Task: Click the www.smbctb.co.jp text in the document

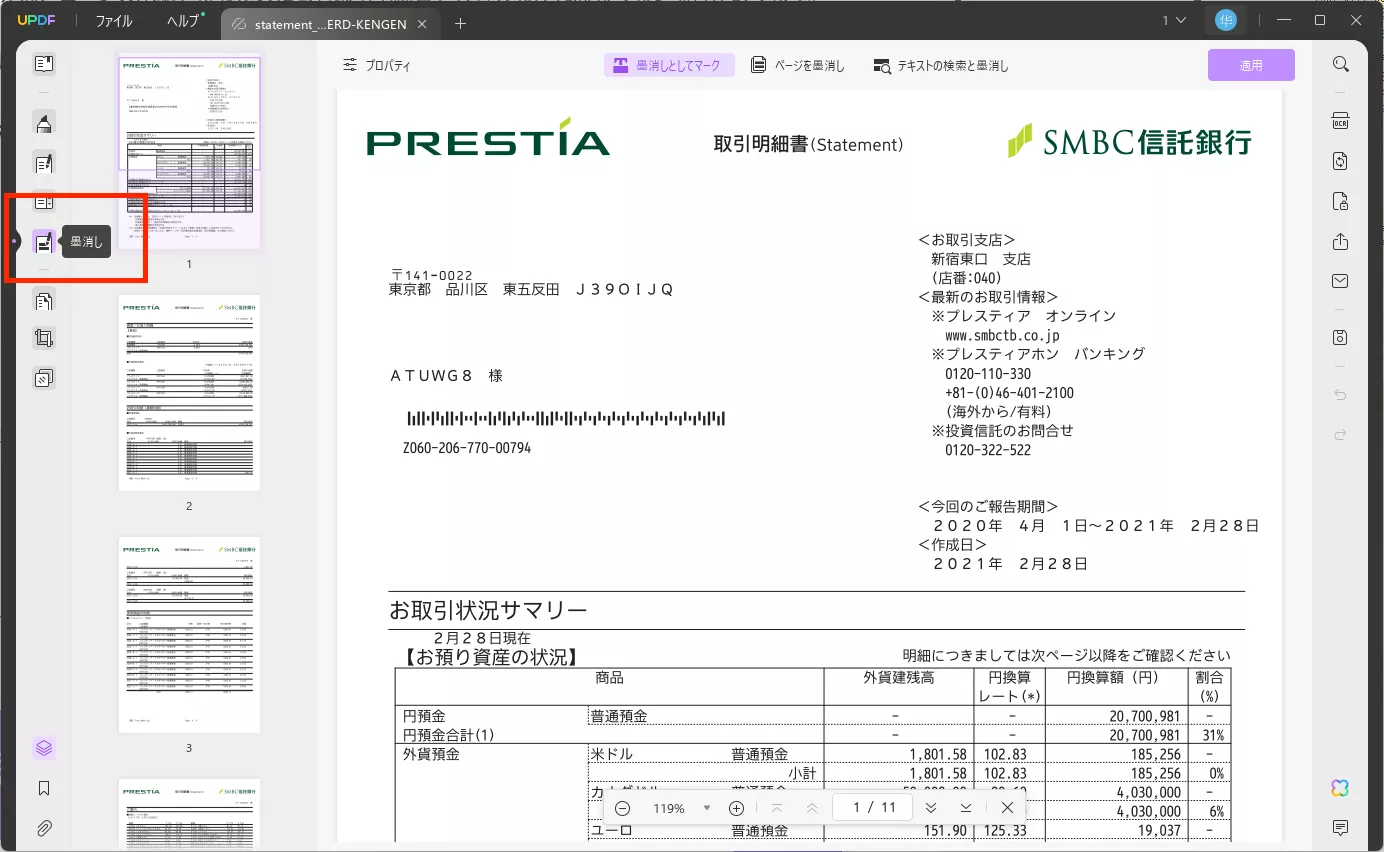Action: [x=1002, y=336]
